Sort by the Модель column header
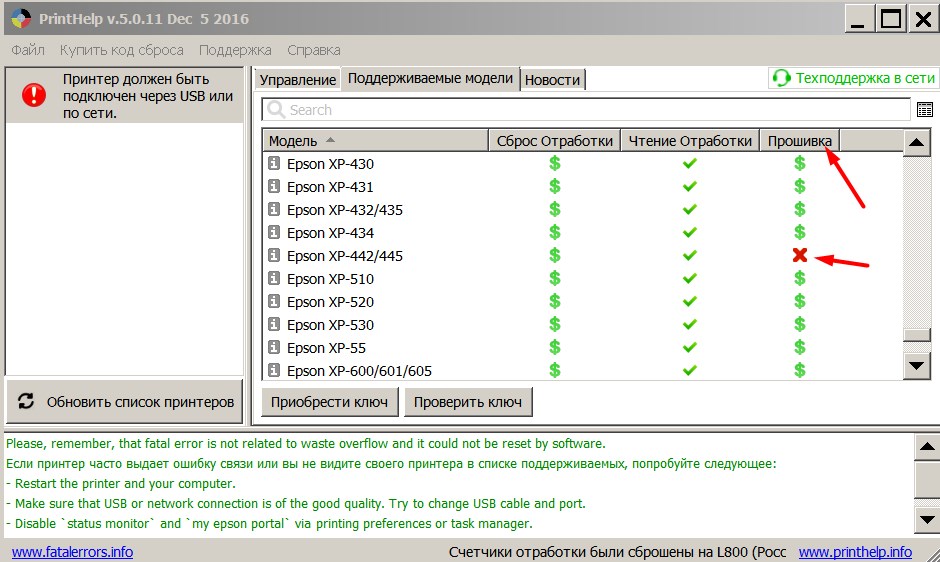Viewport: 940px width, 562px height. 375,141
